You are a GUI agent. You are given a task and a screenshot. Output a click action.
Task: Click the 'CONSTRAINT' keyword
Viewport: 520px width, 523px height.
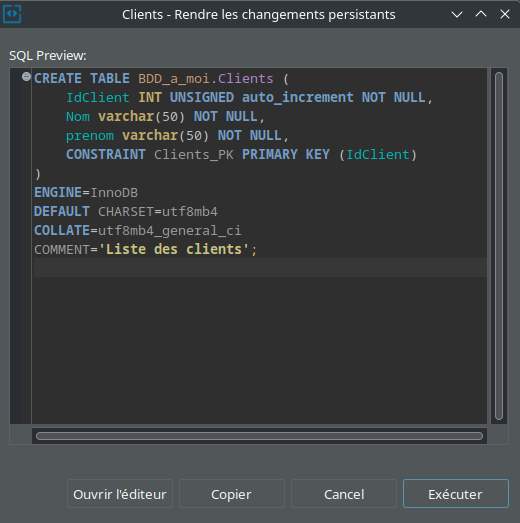tap(106, 155)
